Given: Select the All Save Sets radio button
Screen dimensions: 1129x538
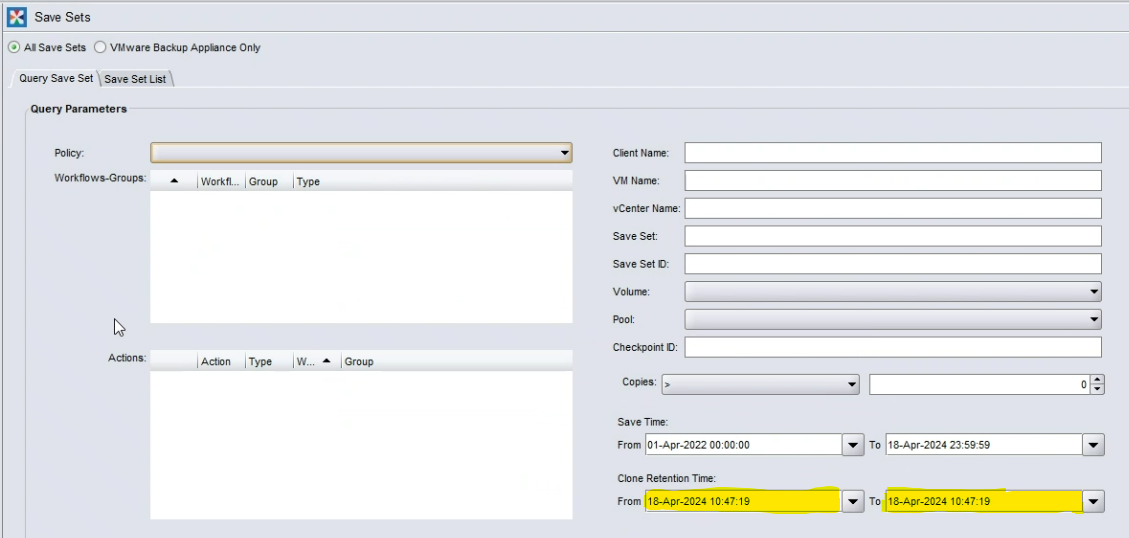Looking at the screenshot, I should tap(14, 47).
